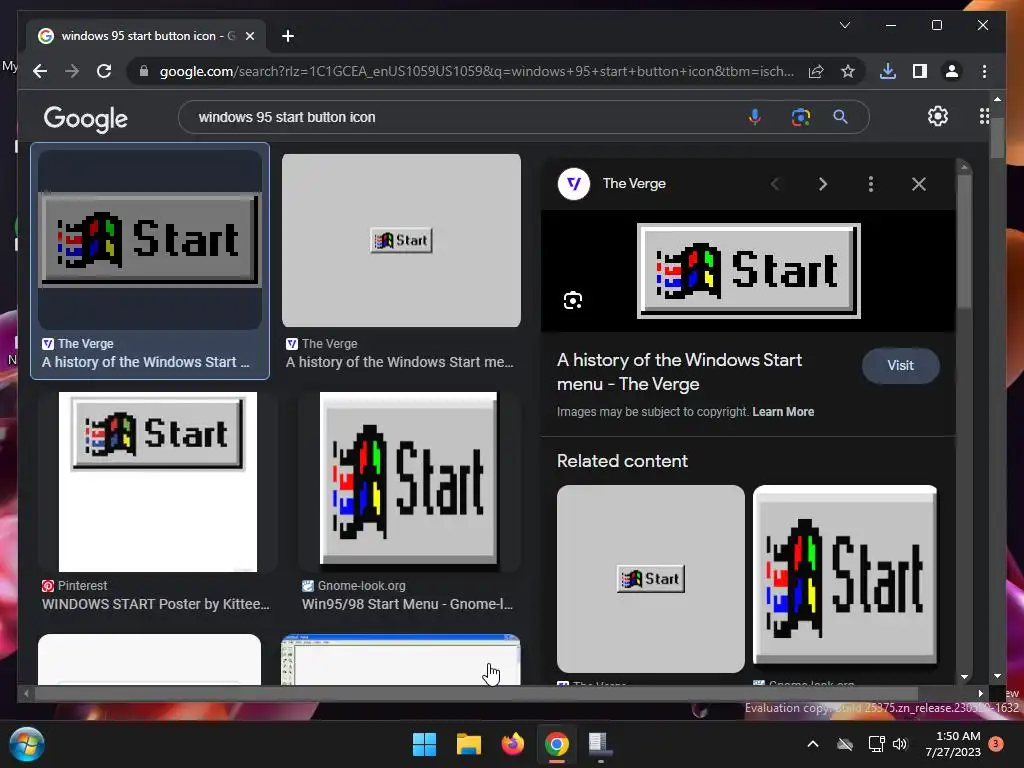Select first Verge Start button result thumbnail

[150, 240]
